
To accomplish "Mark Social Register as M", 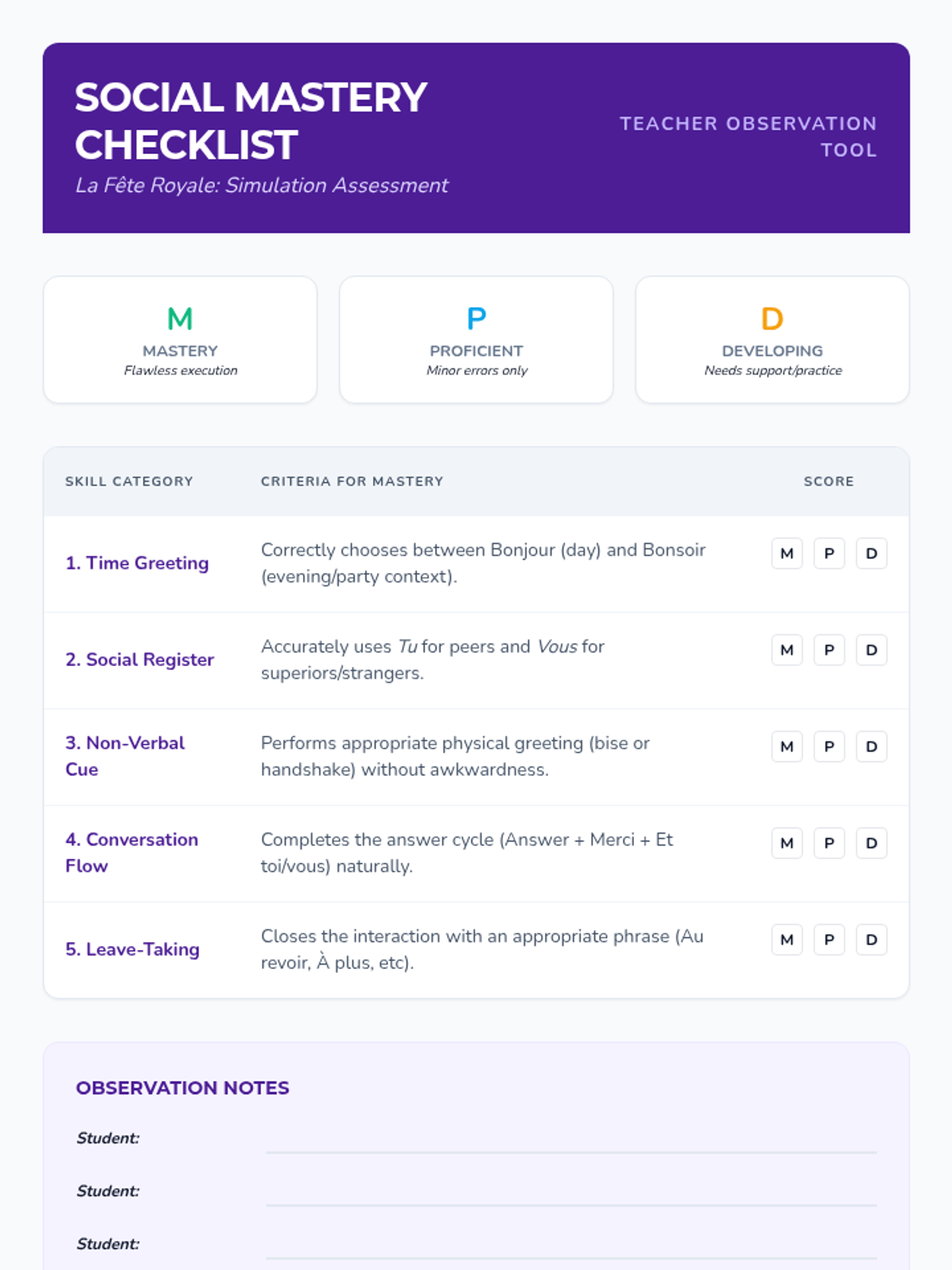I will pos(786,650).
